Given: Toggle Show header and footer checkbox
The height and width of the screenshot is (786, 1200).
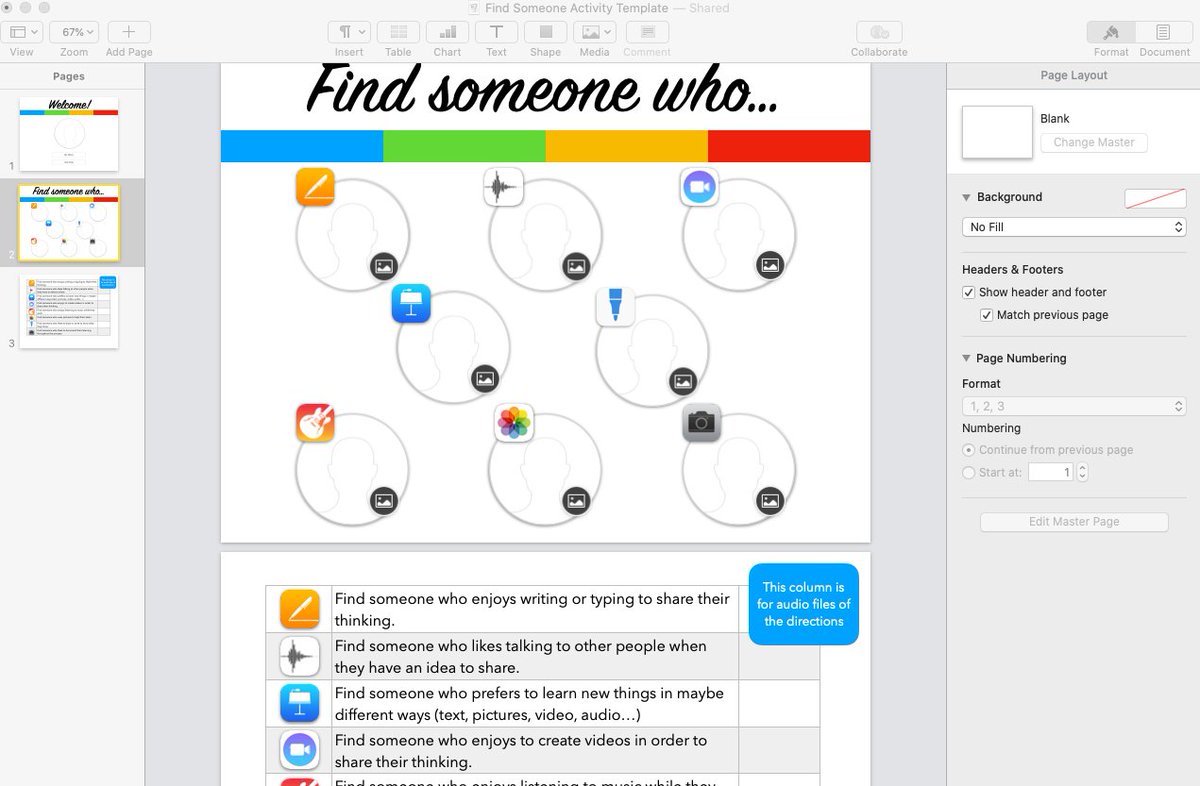Looking at the screenshot, I should click(x=968, y=292).
